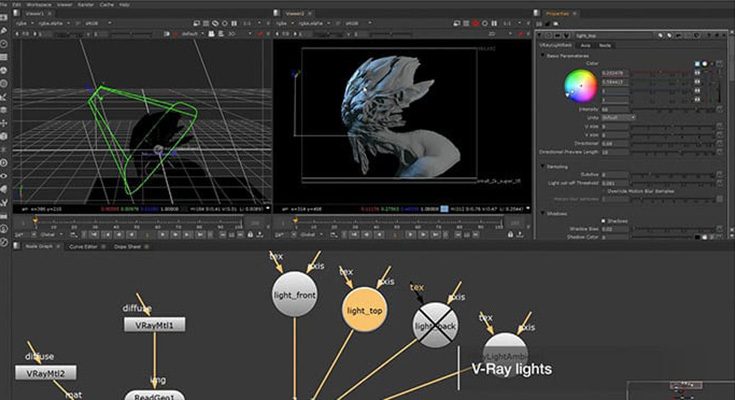Collapse the Shadows section
The width and height of the screenshot is (735, 400).
pyautogui.click(x=542, y=213)
